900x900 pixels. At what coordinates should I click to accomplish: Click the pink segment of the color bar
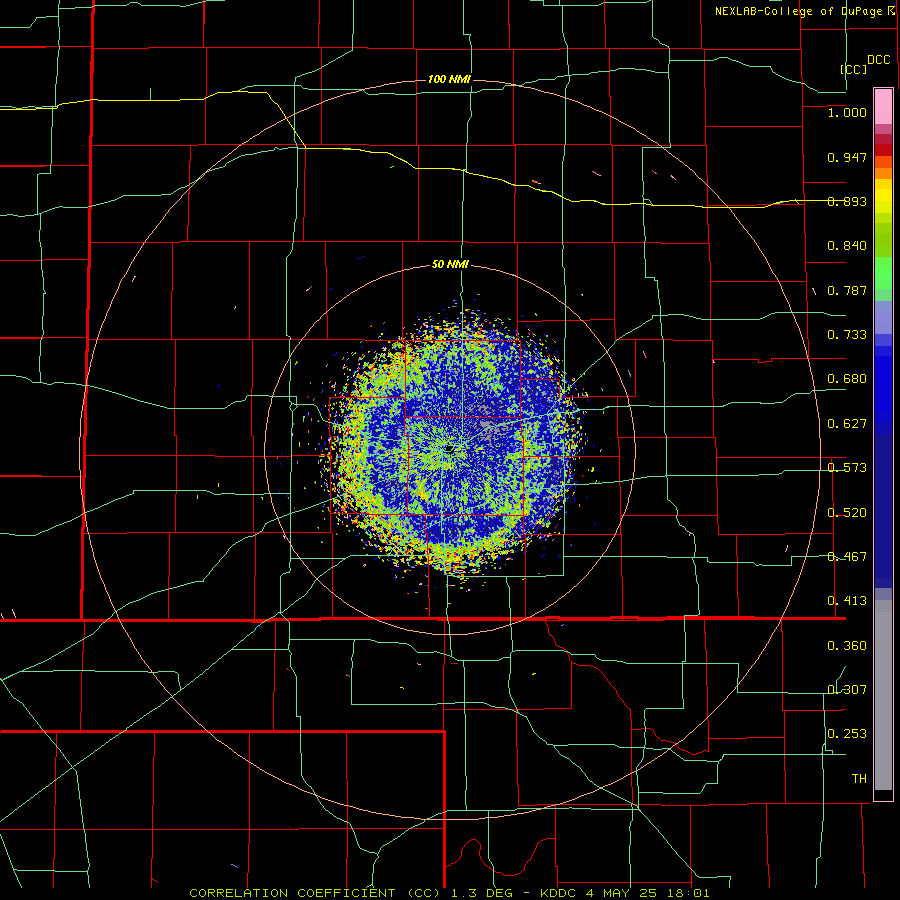(883, 107)
